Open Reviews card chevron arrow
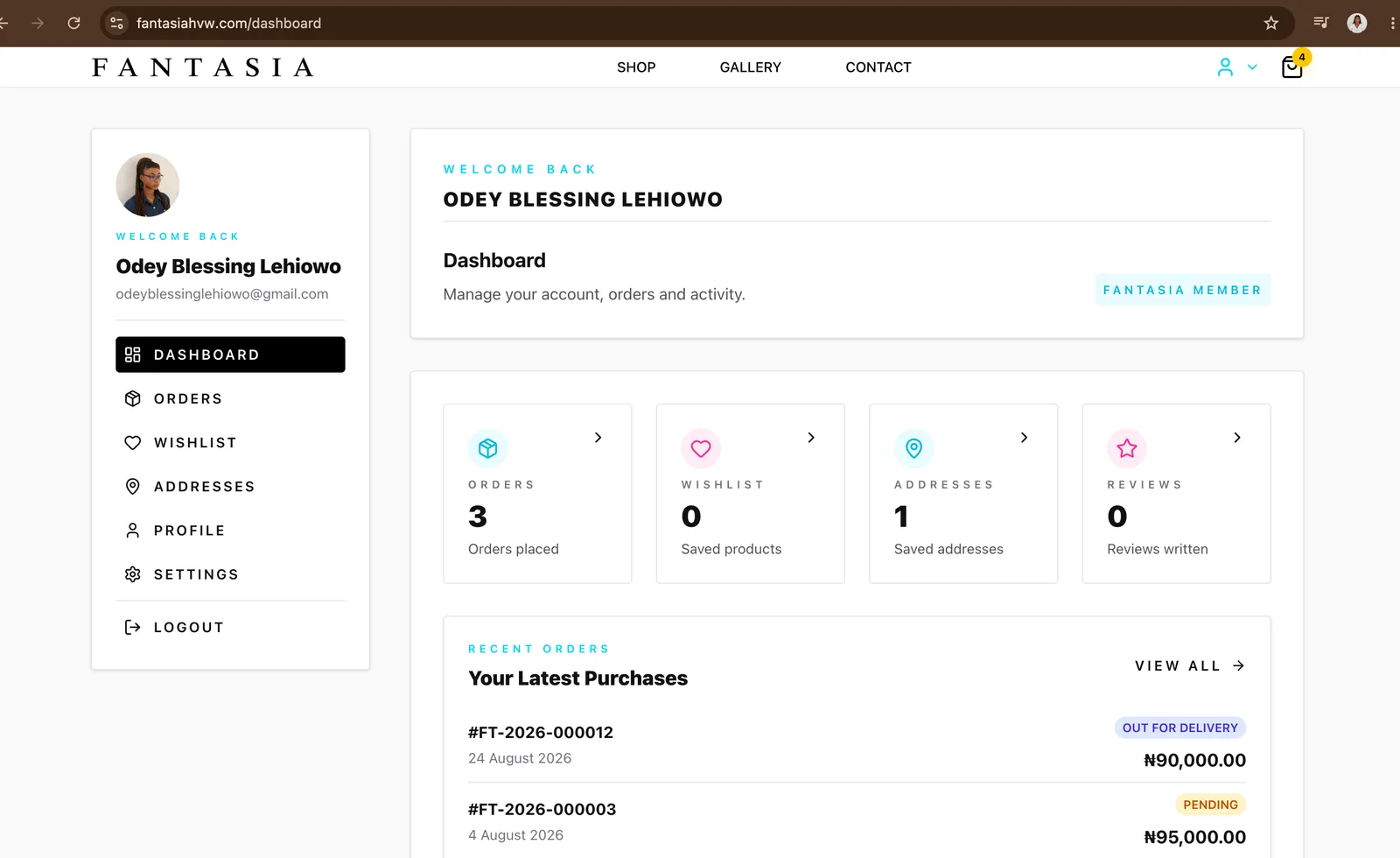The width and height of the screenshot is (1400, 858). pyautogui.click(x=1237, y=438)
